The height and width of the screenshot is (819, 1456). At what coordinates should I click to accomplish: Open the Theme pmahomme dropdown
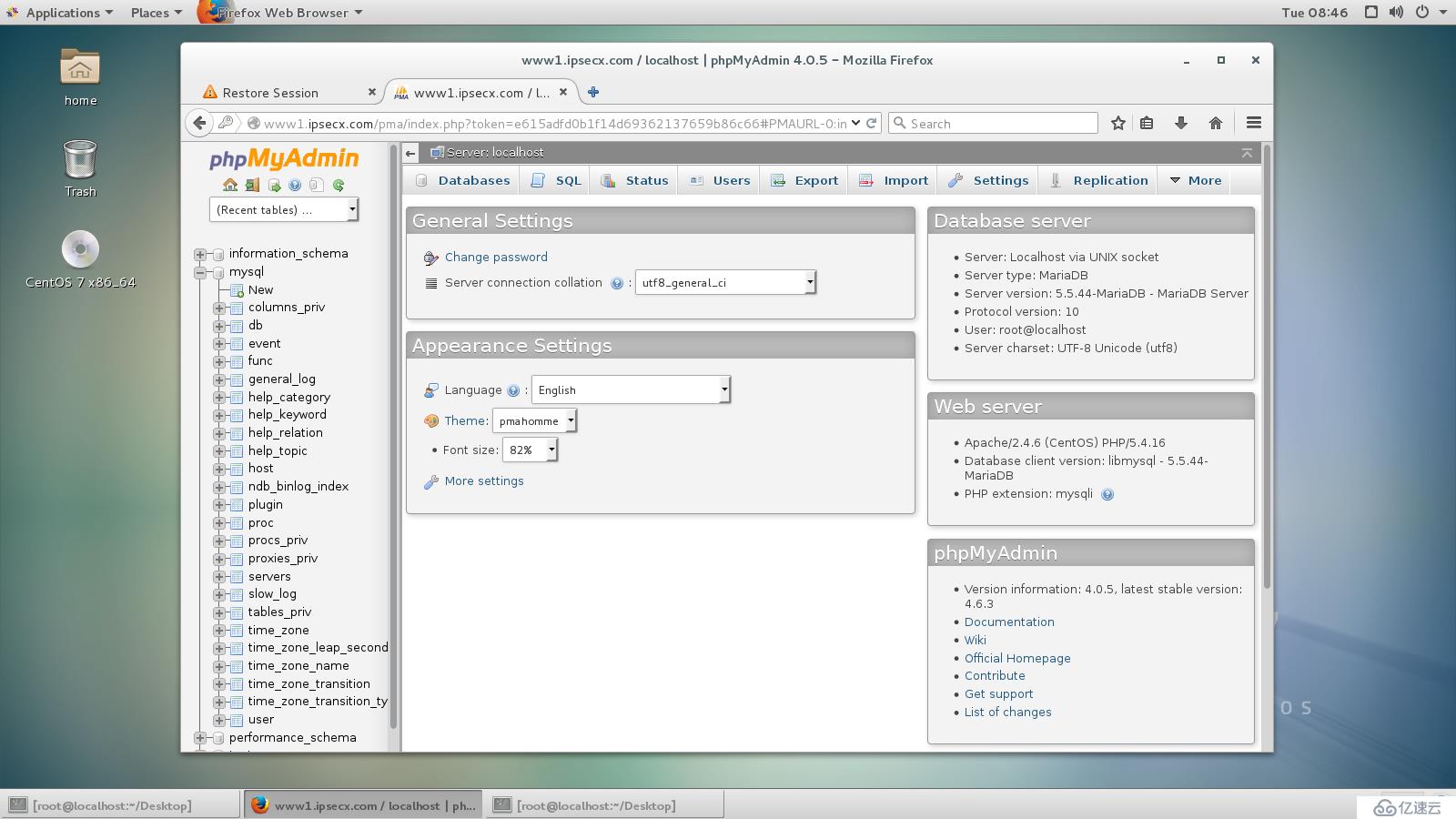534,421
